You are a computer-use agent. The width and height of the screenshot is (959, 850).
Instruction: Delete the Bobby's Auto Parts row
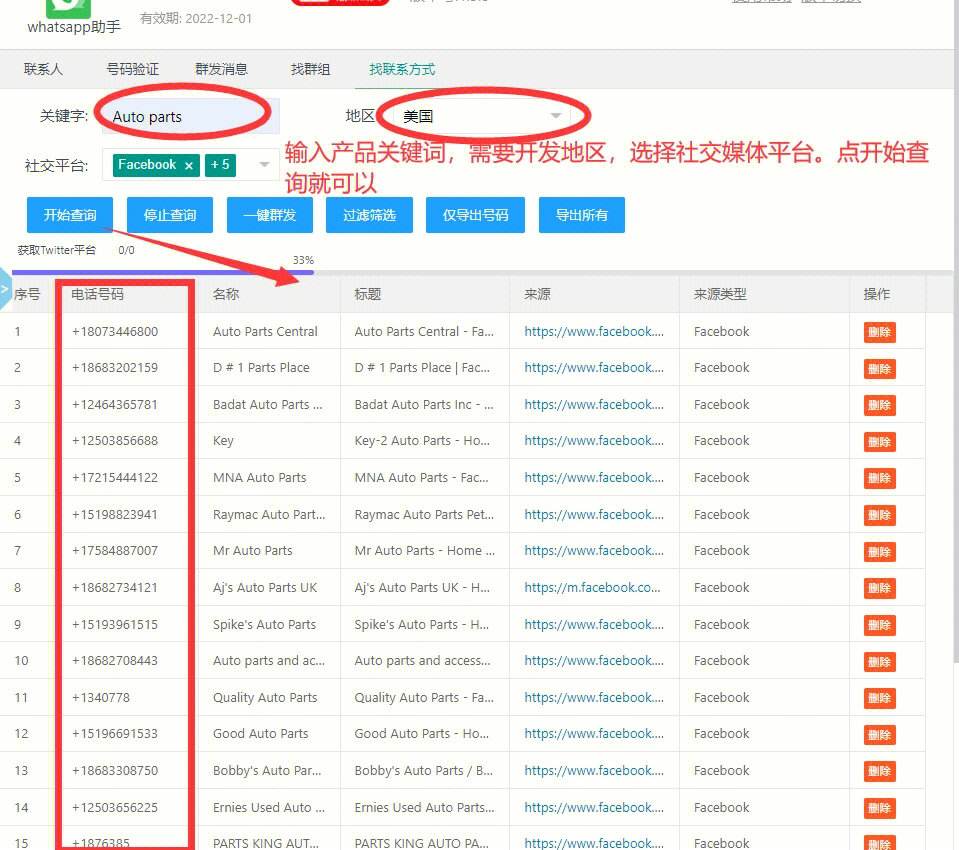pos(879,771)
